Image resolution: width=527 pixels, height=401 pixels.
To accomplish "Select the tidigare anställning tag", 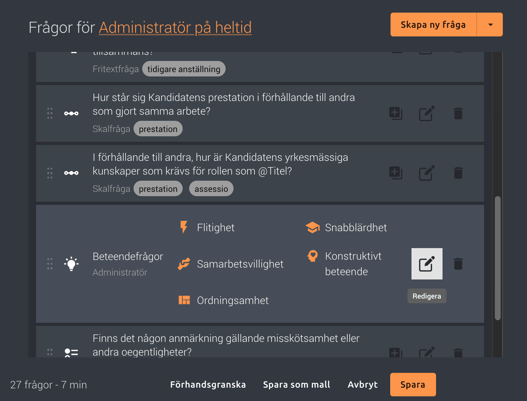I will click(x=184, y=69).
